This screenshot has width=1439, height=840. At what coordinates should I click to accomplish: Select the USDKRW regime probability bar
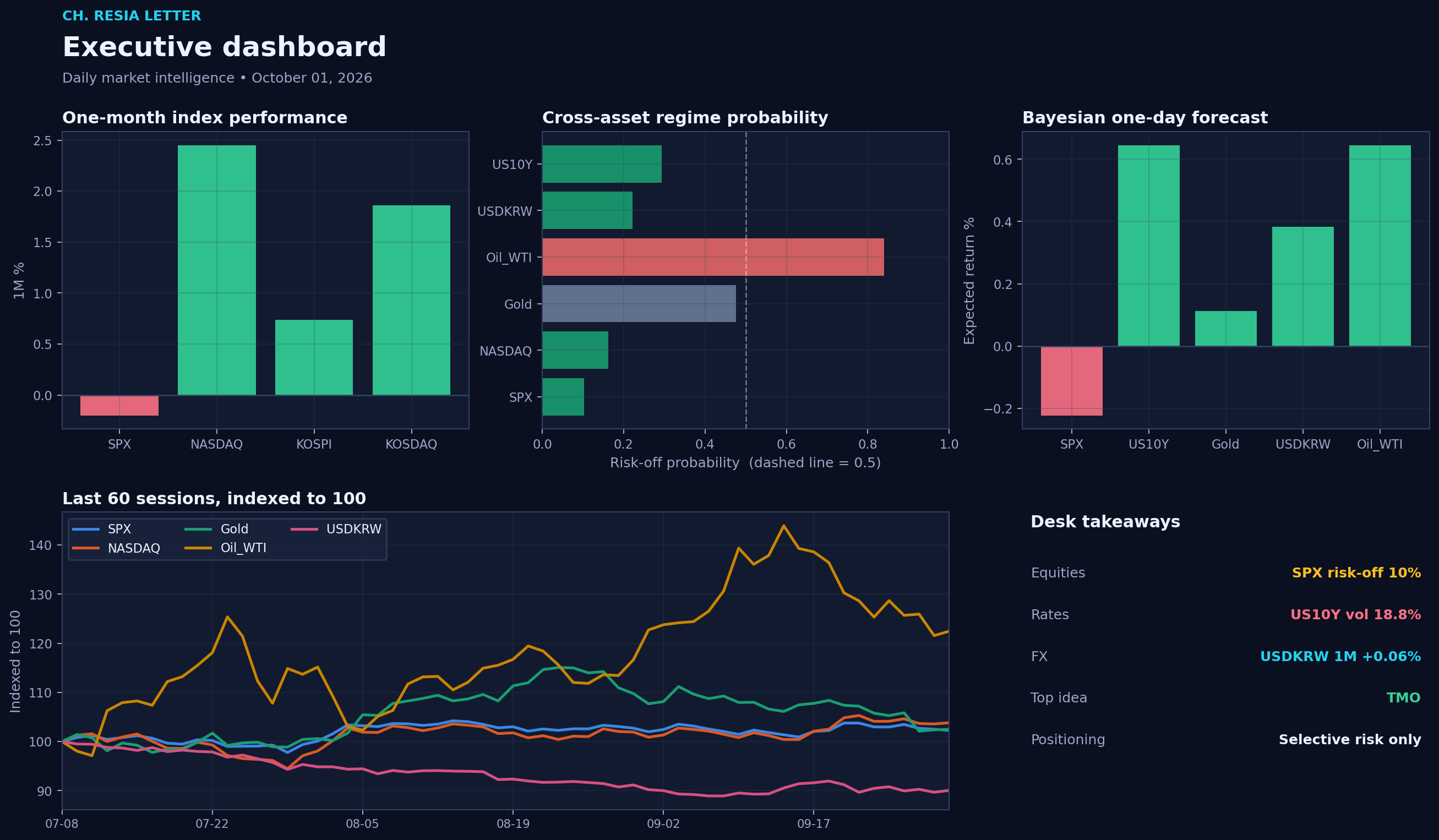587,211
